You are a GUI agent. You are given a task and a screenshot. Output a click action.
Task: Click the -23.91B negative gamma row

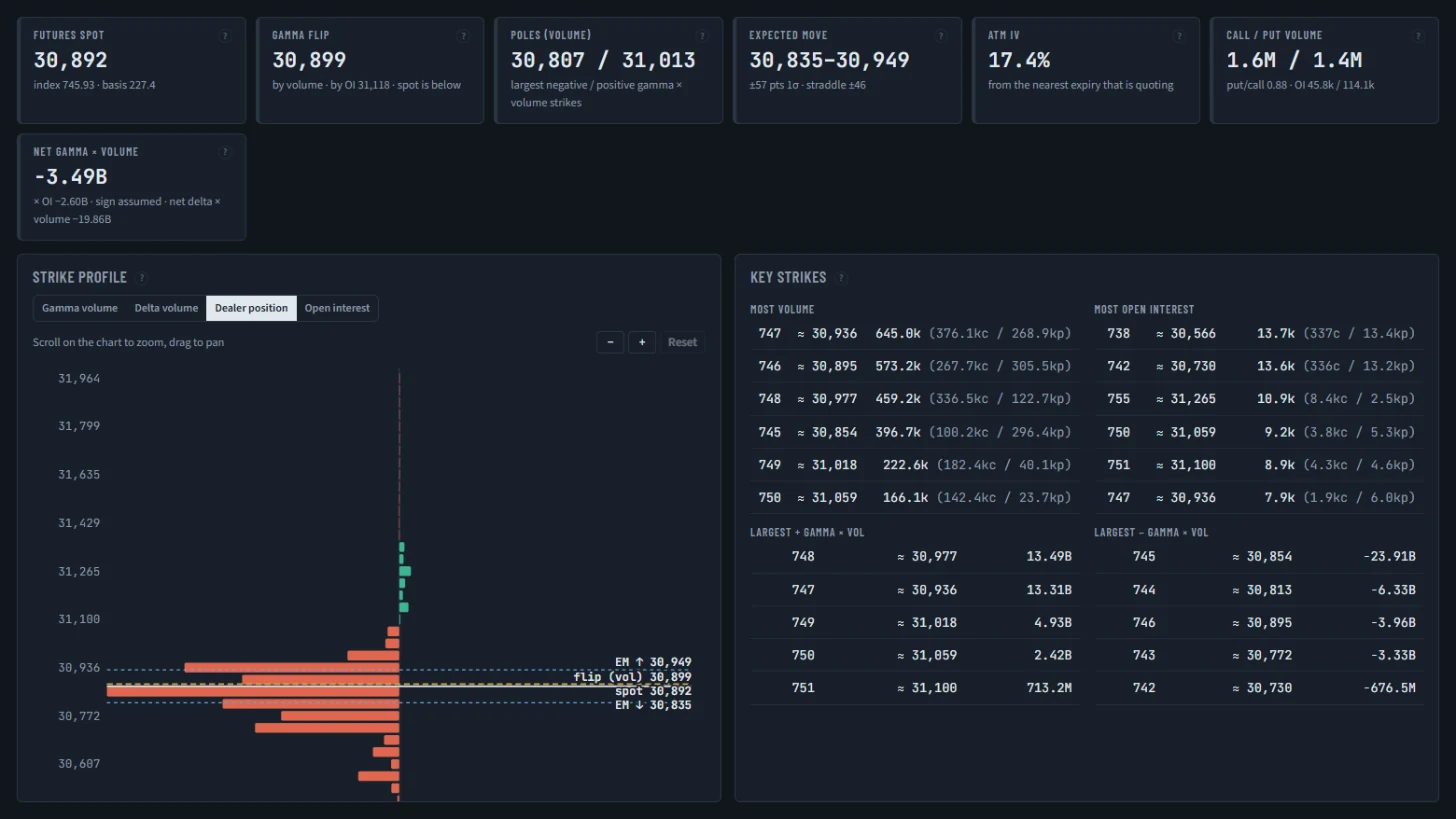click(1259, 557)
